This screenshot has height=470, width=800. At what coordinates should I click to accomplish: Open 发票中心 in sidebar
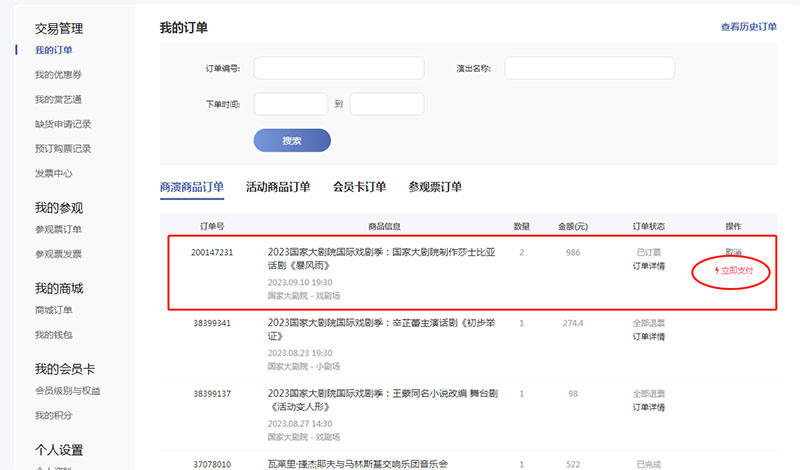click(x=54, y=174)
